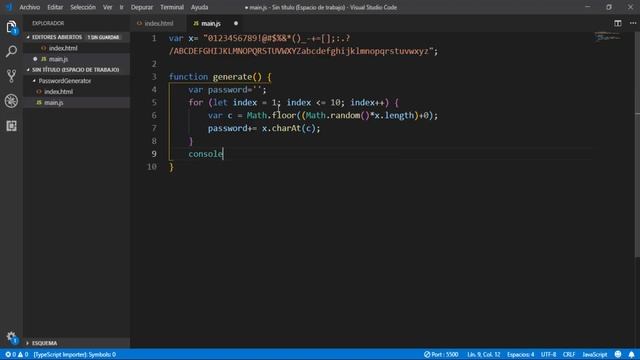Viewport: 640px width, 360px height.
Task: Open the Editar menu
Action: coord(55,7)
